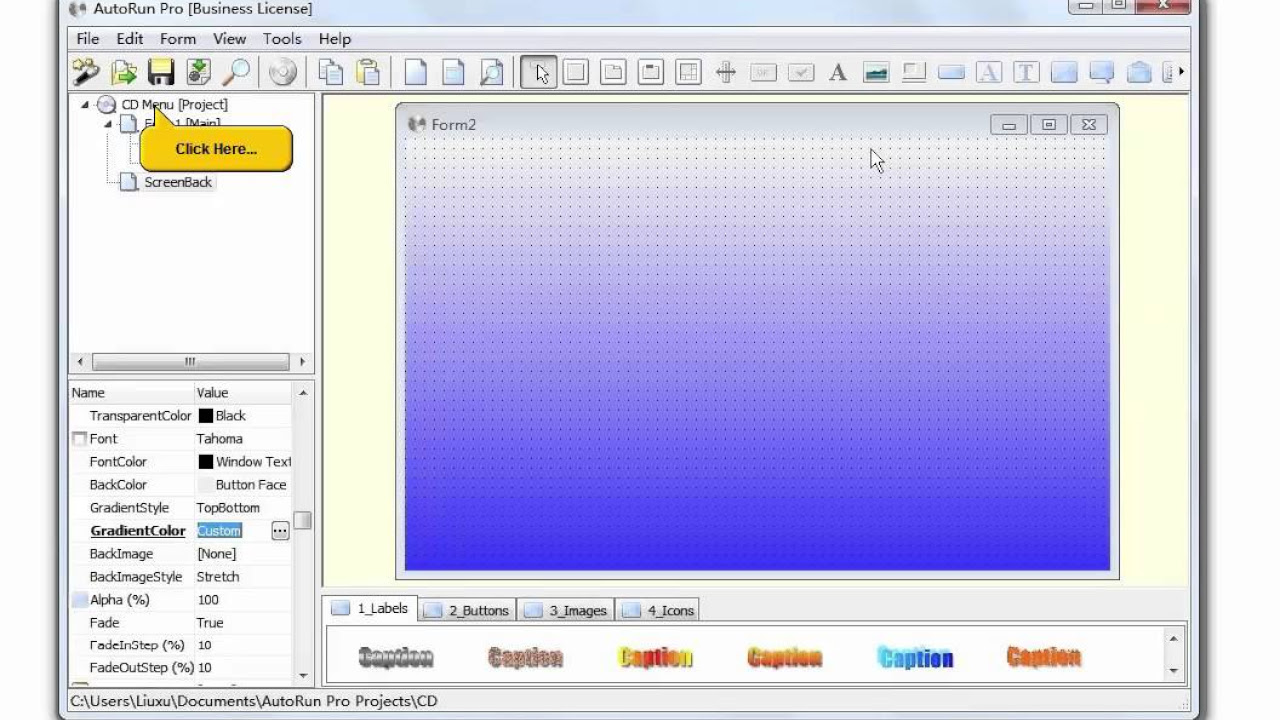Select the speech bubble hint control icon
The height and width of the screenshot is (720, 1280).
click(1101, 72)
